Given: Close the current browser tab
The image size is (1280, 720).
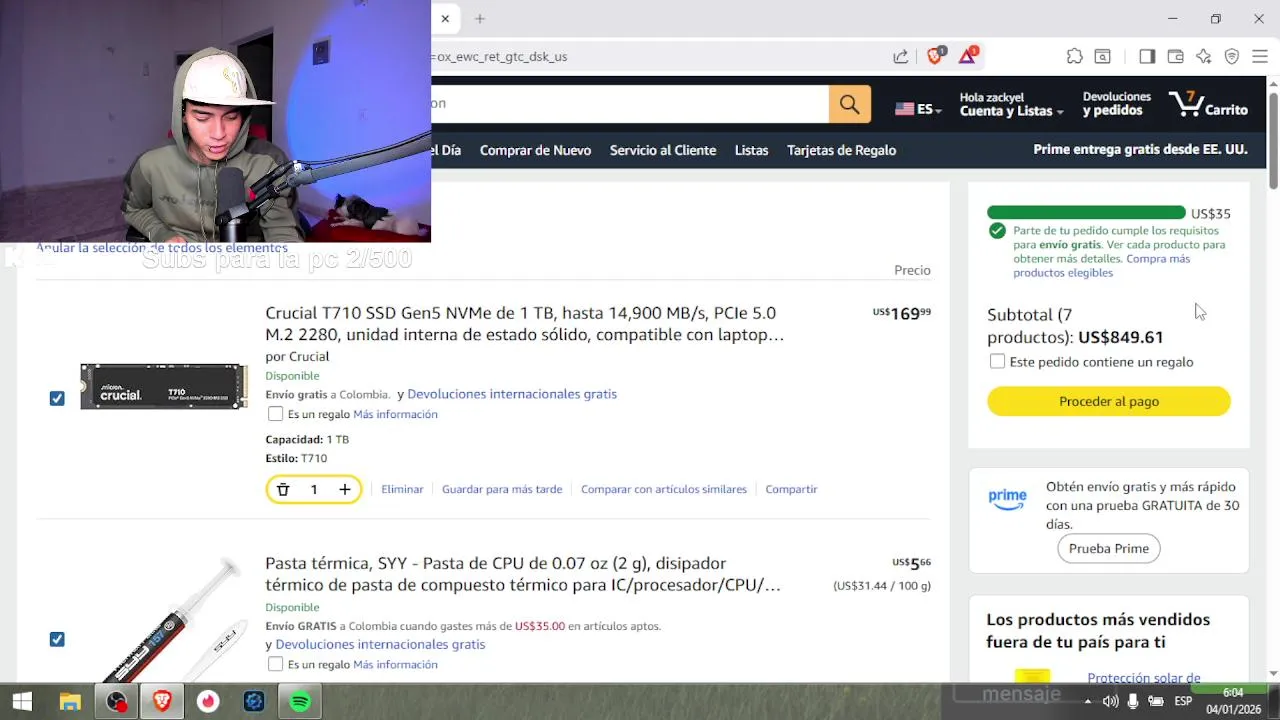Looking at the screenshot, I should coord(445,18).
